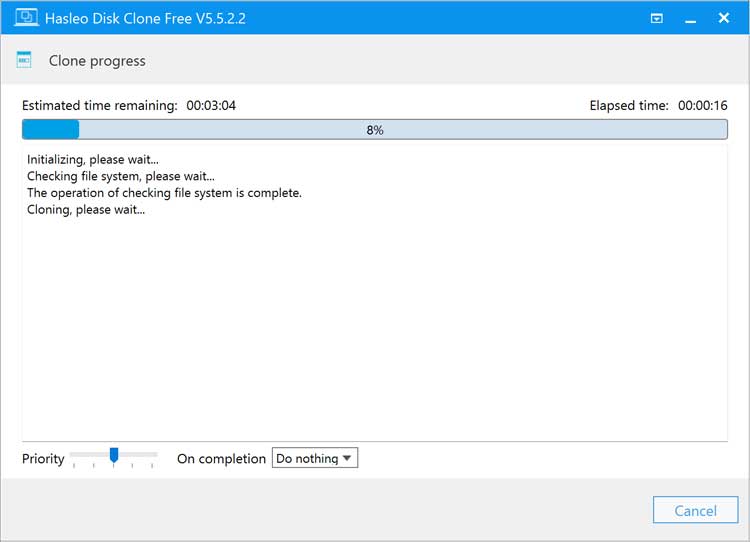
Task: Click the 'Priority' label
Action: point(43,459)
